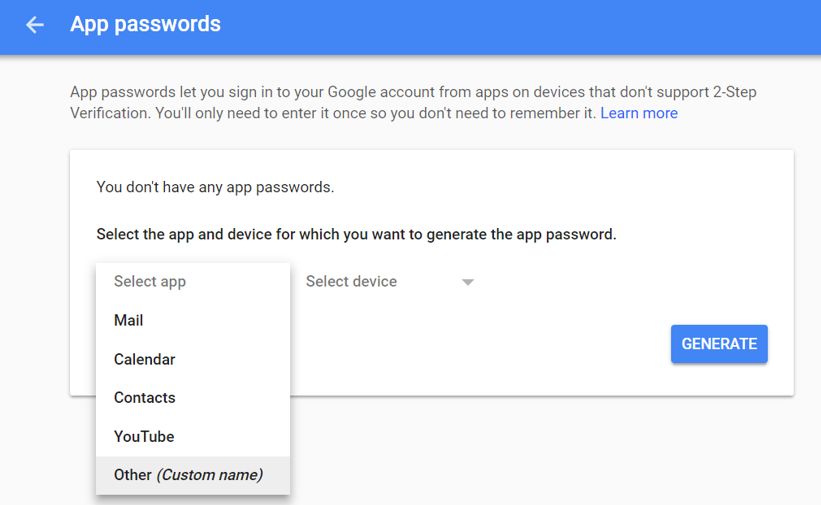This screenshot has height=505, width=821.
Task: Click the bold "Select the app and device" instruction
Action: tap(356, 235)
